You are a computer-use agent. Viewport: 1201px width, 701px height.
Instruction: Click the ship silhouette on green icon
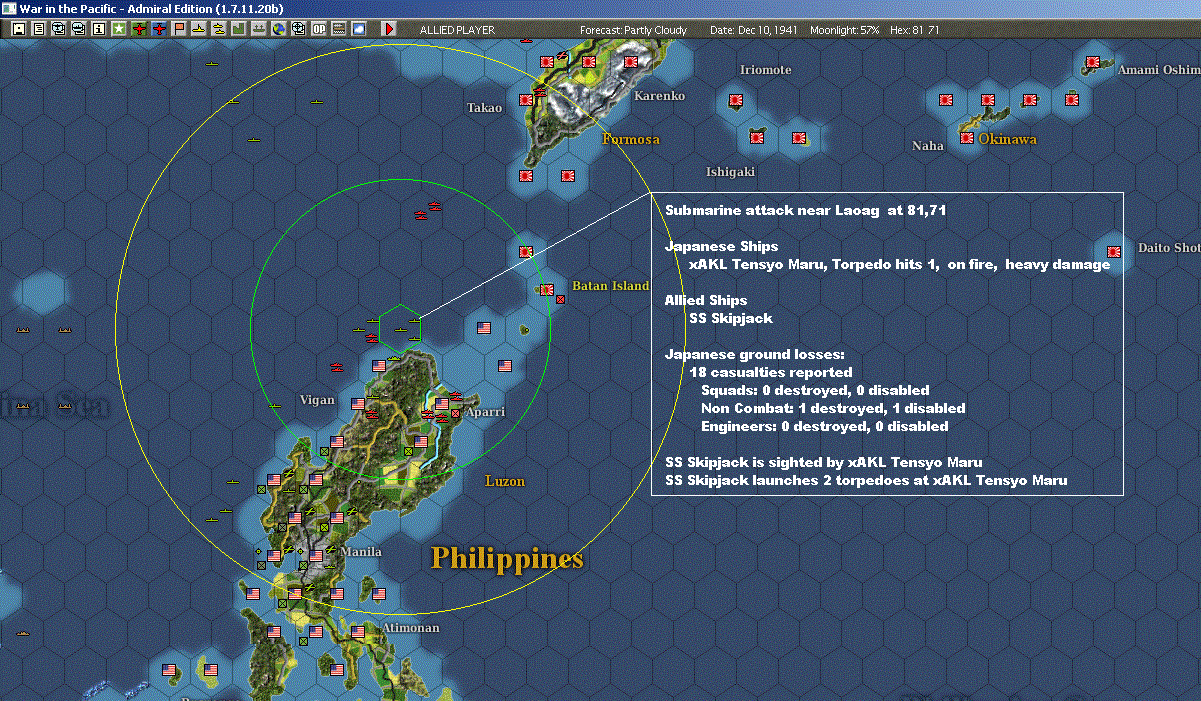(258, 30)
